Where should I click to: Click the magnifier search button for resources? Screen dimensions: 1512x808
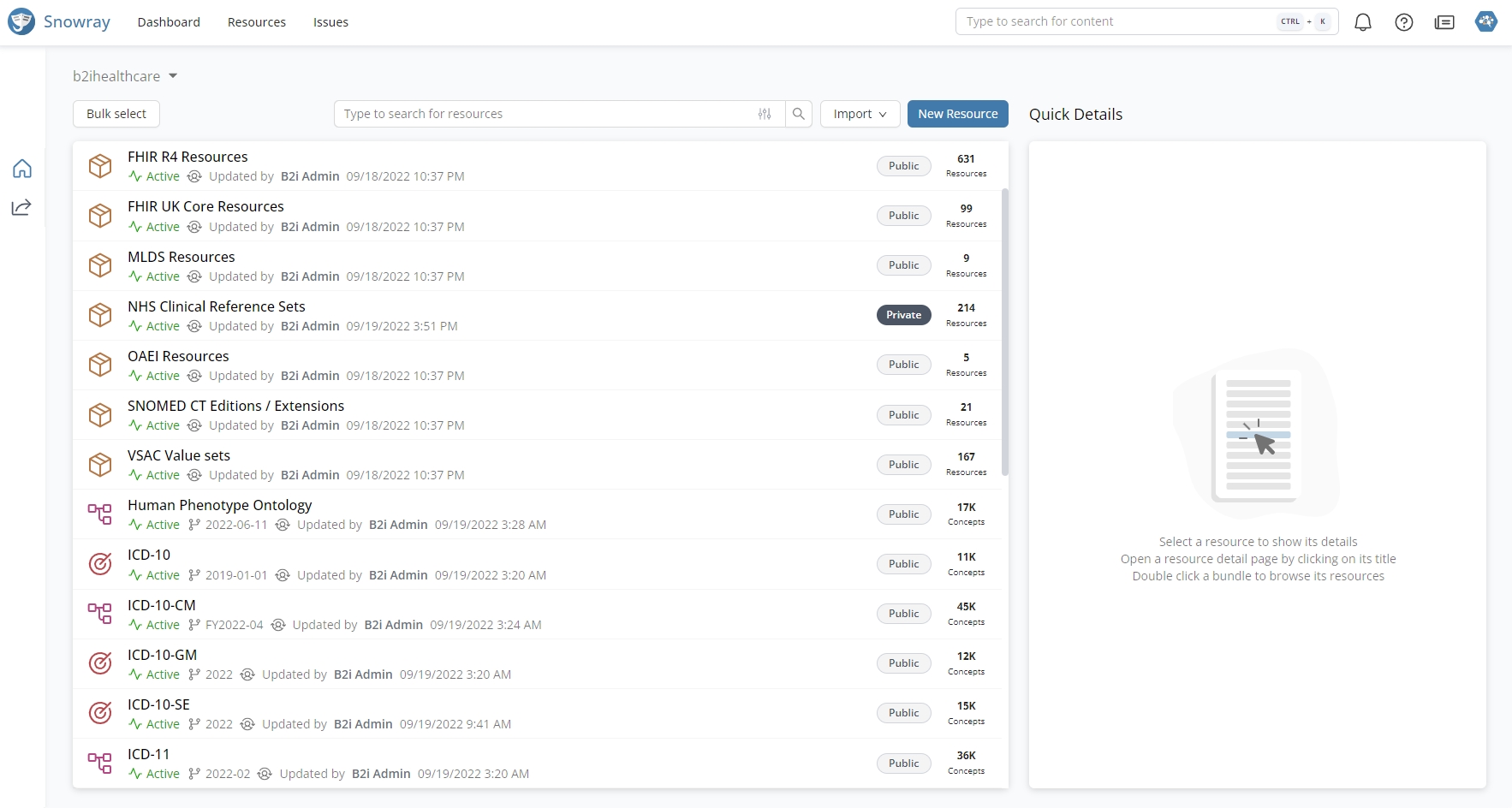[799, 114]
